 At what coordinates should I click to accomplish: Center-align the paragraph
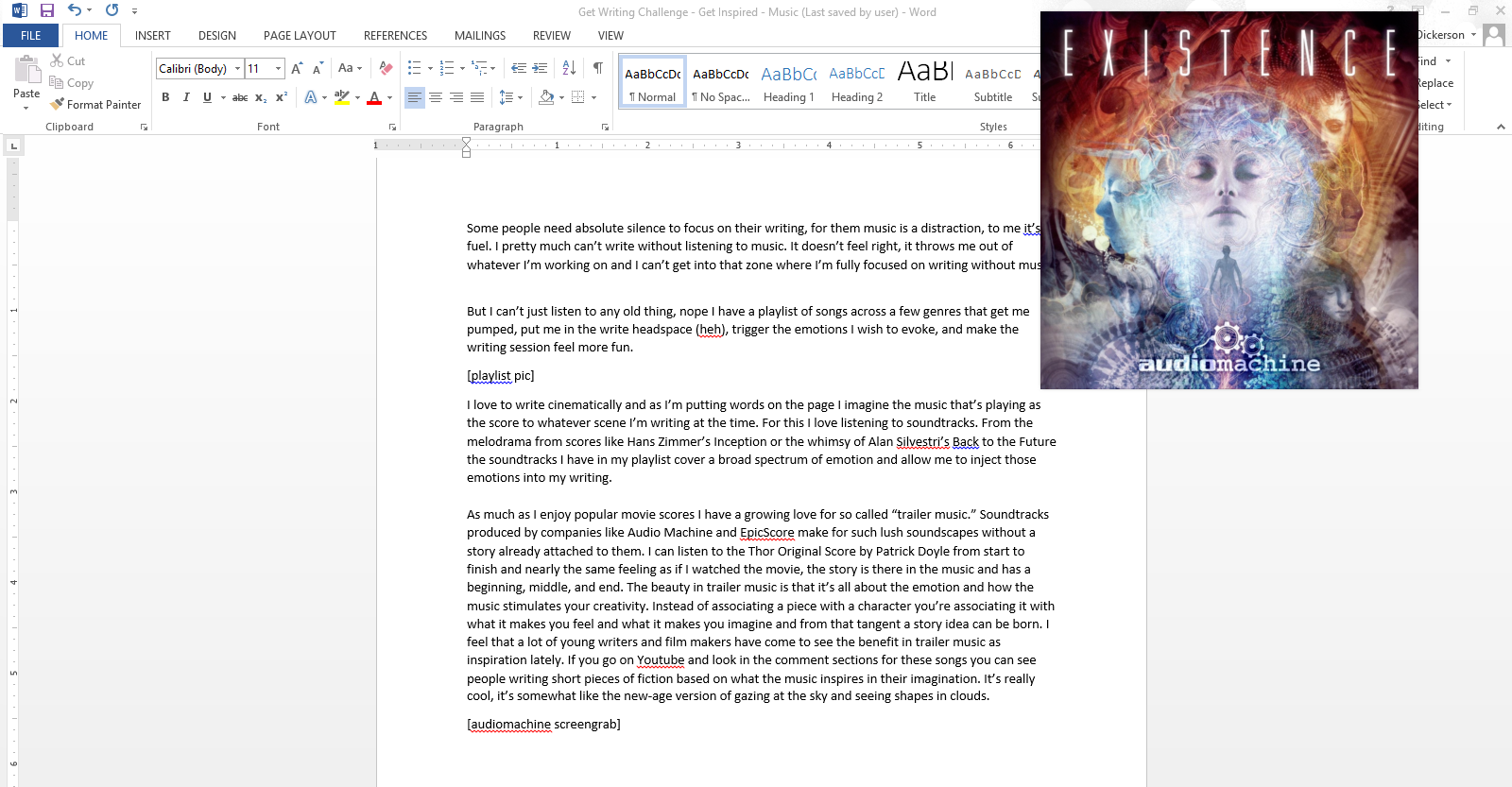pyautogui.click(x=436, y=97)
